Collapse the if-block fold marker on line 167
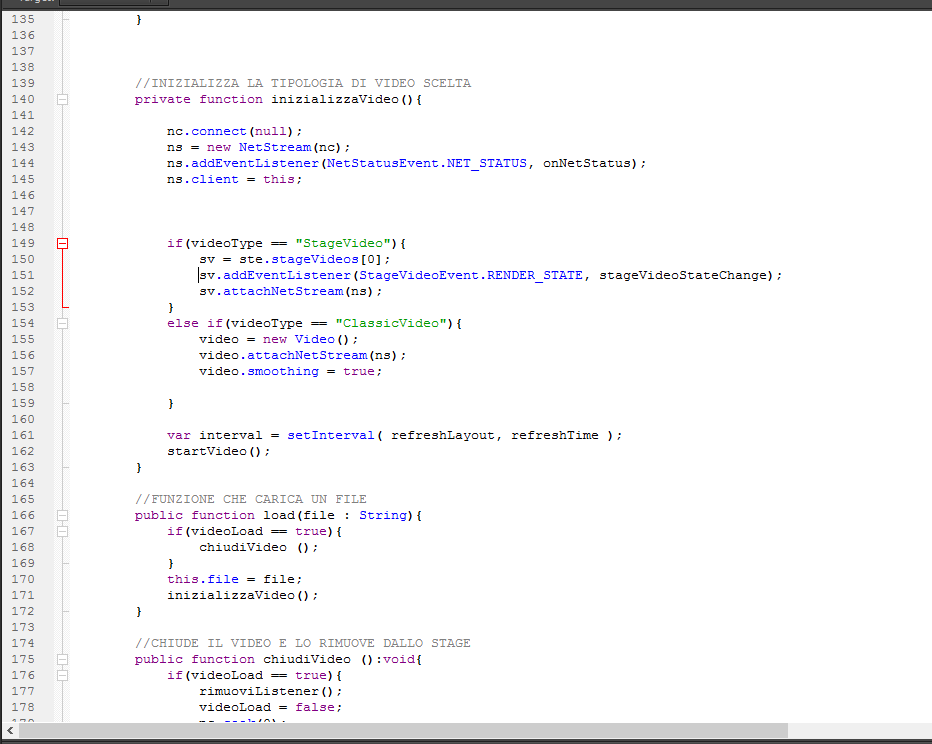 tap(62, 532)
